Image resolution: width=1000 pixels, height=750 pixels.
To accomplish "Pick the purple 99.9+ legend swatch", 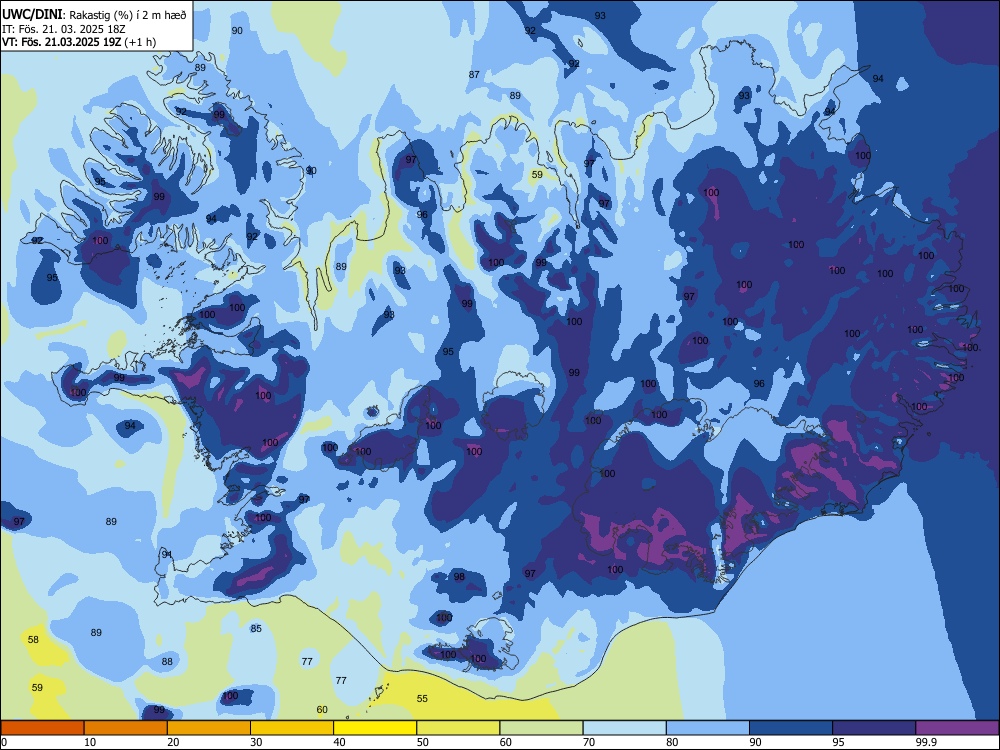I will click(x=957, y=728).
